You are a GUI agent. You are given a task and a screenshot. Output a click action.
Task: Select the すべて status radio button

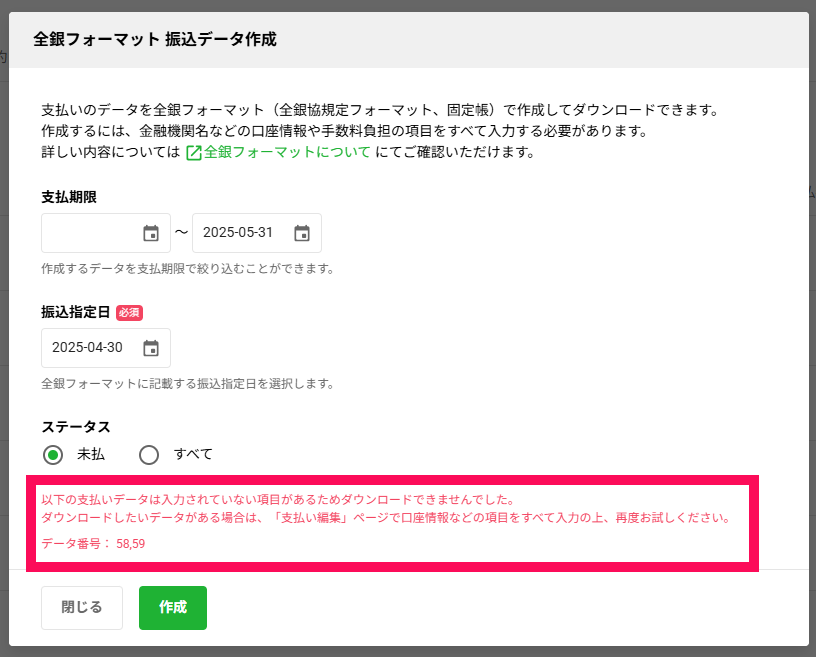pyautogui.click(x=149, y=455)
